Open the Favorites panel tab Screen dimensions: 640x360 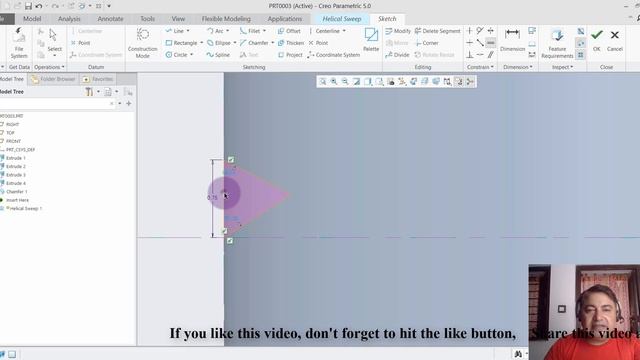click(98, 79)
